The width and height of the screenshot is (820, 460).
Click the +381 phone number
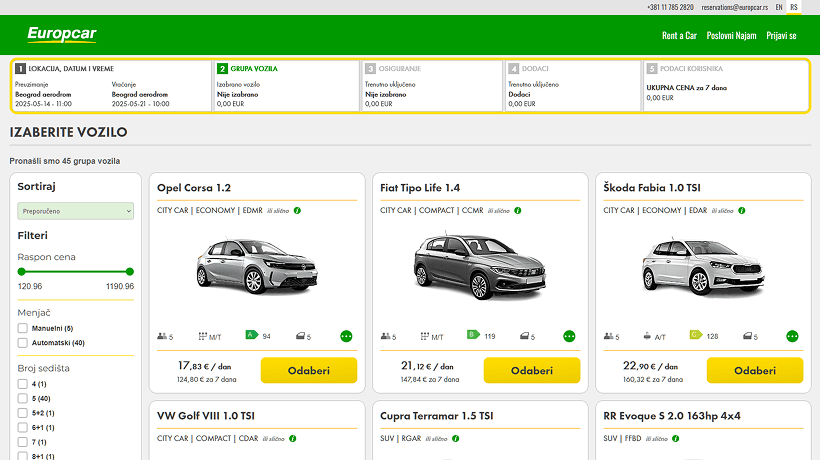pos(670,7)
